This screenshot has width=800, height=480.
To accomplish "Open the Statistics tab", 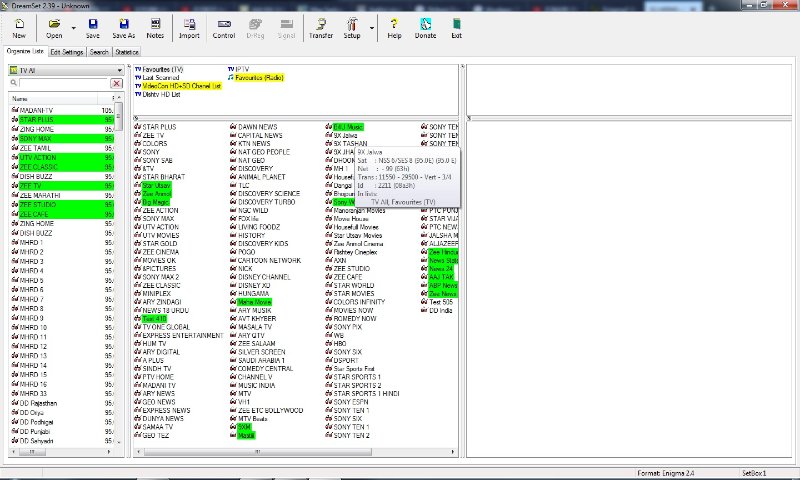I will 127,52.
